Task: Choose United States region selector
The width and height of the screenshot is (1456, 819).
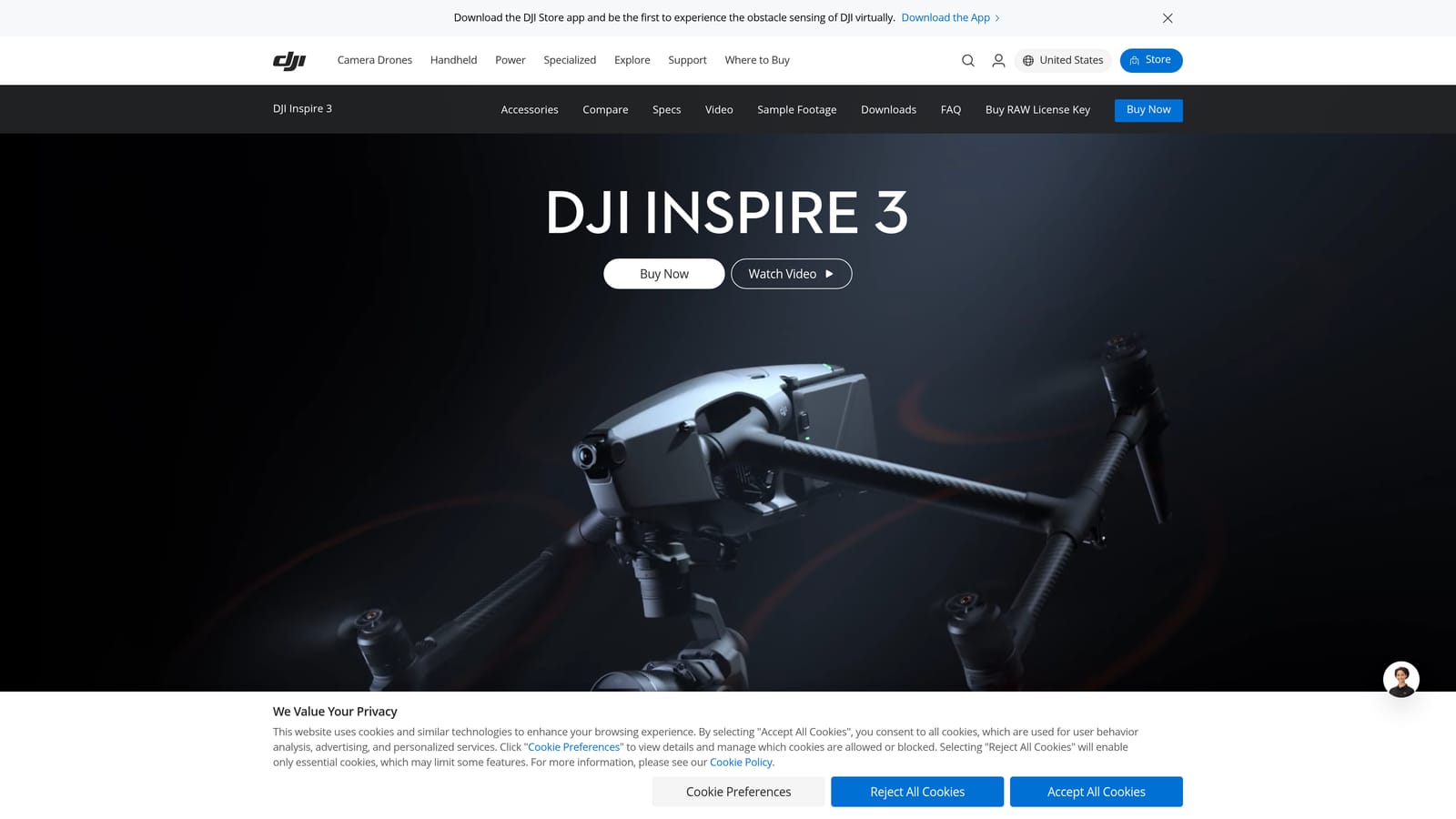Action: tap(1063, 60)
